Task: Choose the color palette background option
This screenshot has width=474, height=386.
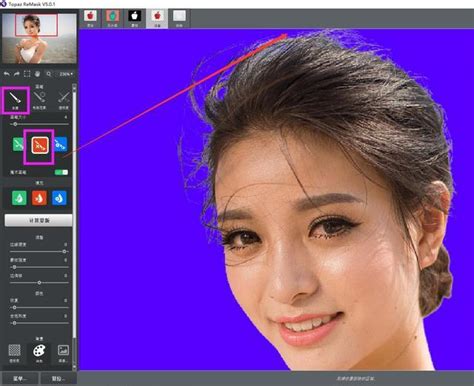Action: 39,353
